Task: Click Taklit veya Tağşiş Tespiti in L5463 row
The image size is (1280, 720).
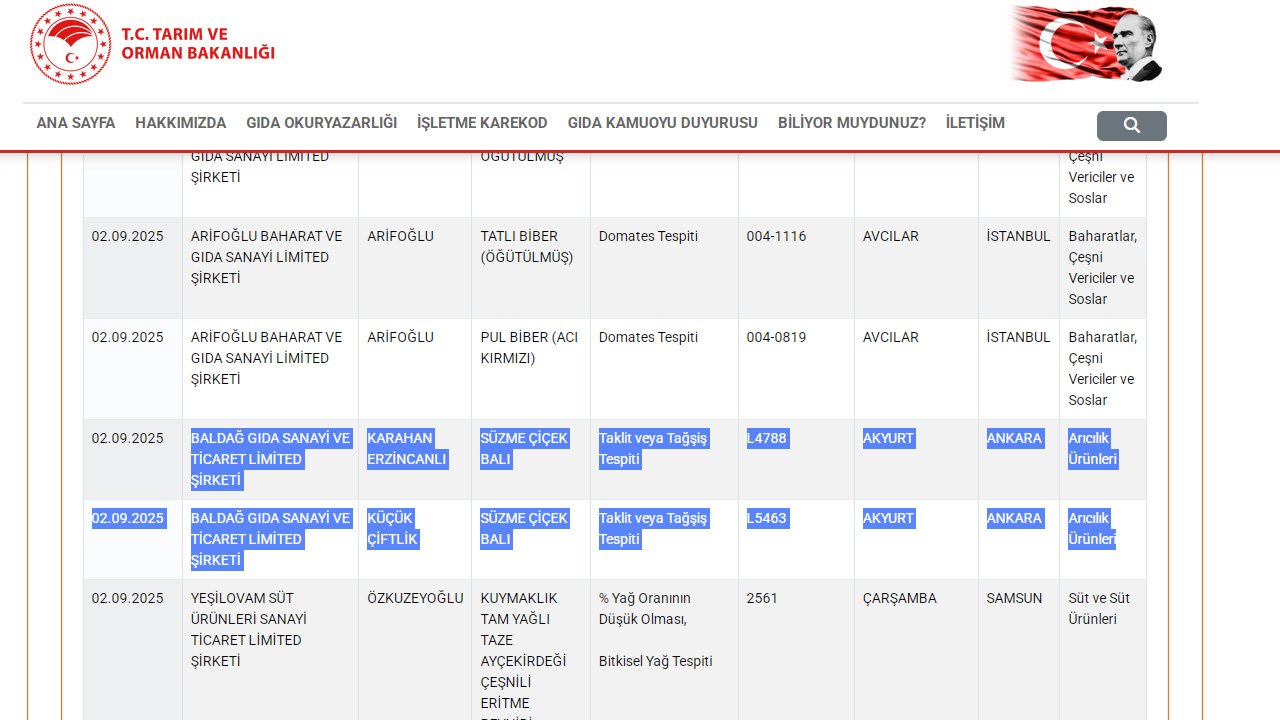Action: tap(653, 529)
